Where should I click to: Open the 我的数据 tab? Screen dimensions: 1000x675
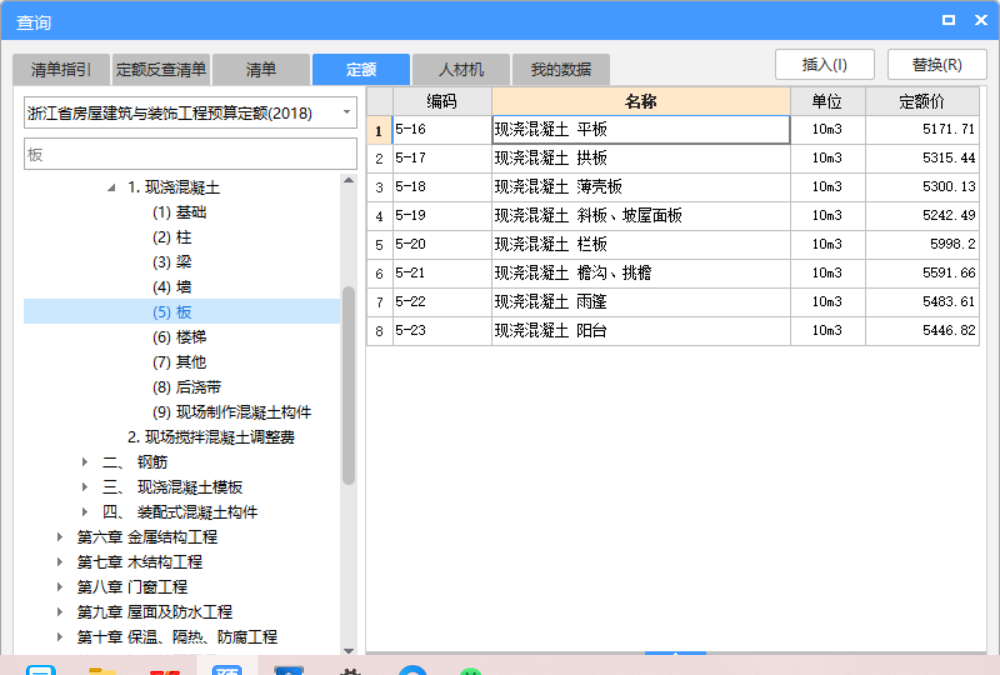point(561,70)
